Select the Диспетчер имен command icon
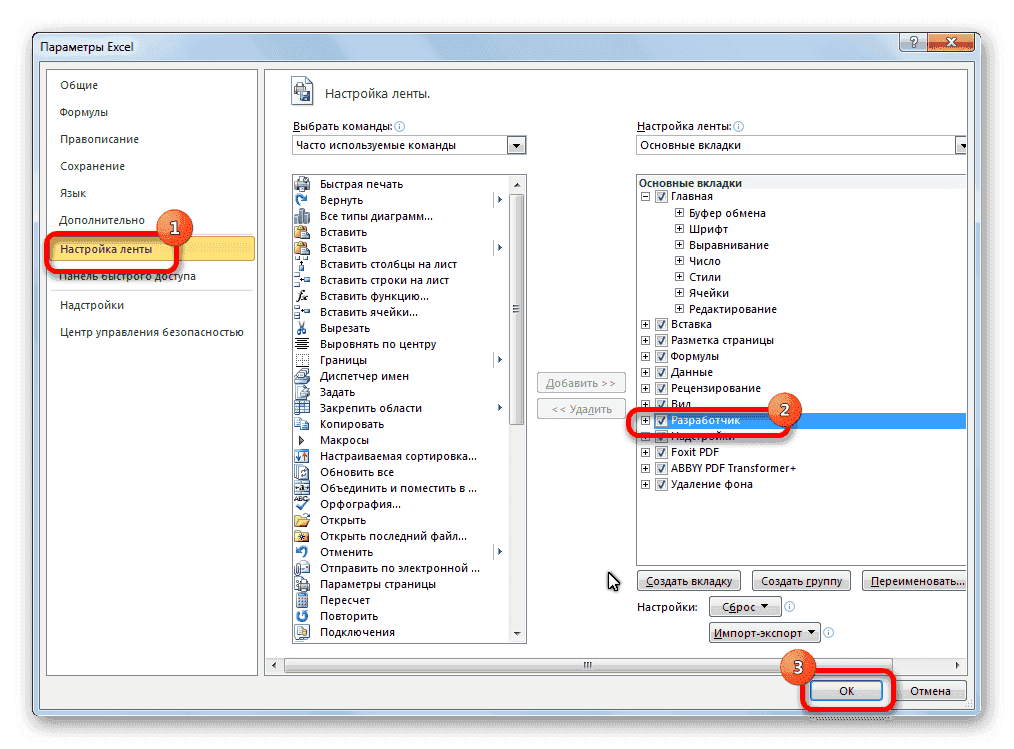The image size is (1014, 749). (x=302, y=375)
